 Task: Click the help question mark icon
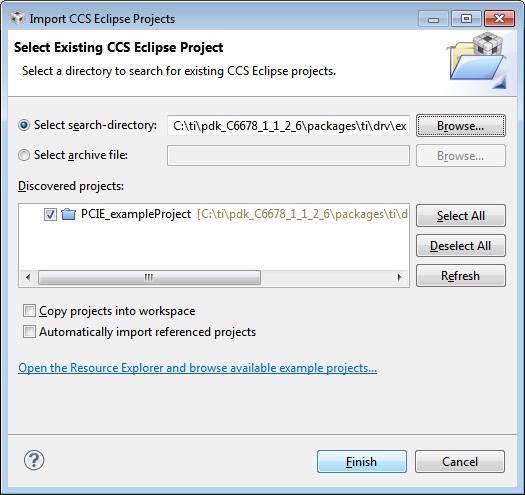(34, 460)
